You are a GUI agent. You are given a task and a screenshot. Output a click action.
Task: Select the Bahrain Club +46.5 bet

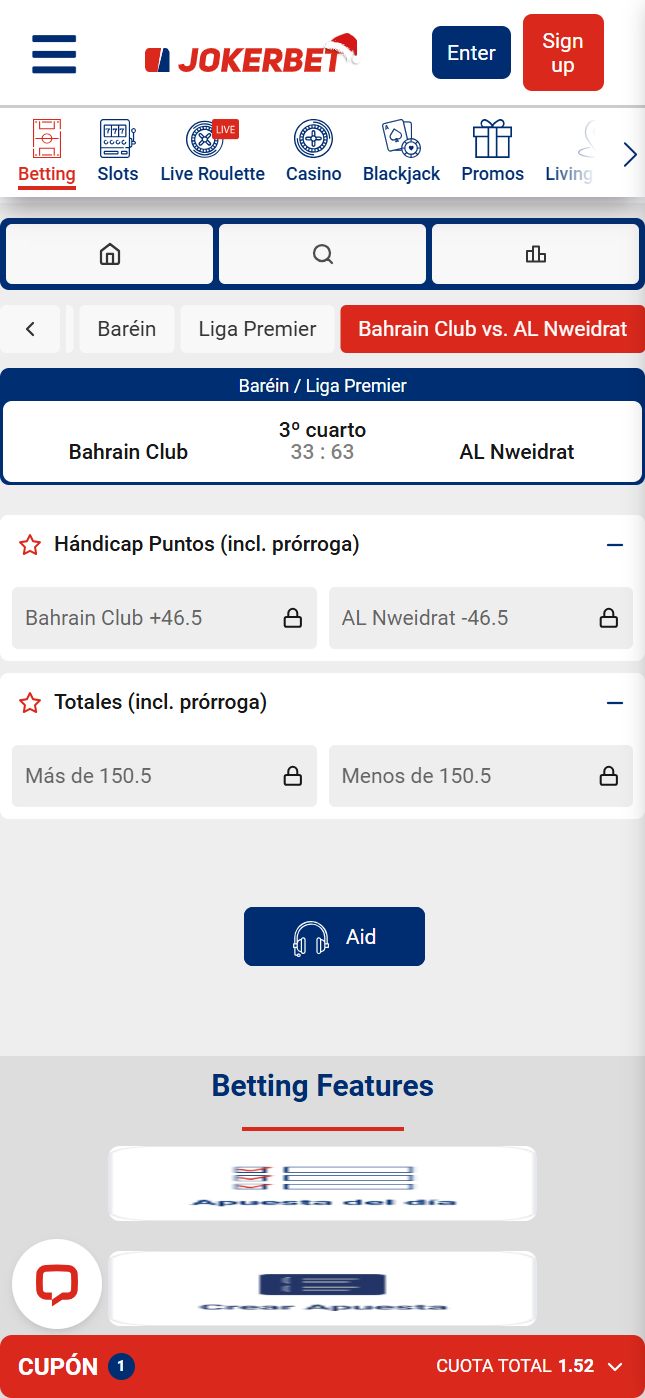[164, 618]
